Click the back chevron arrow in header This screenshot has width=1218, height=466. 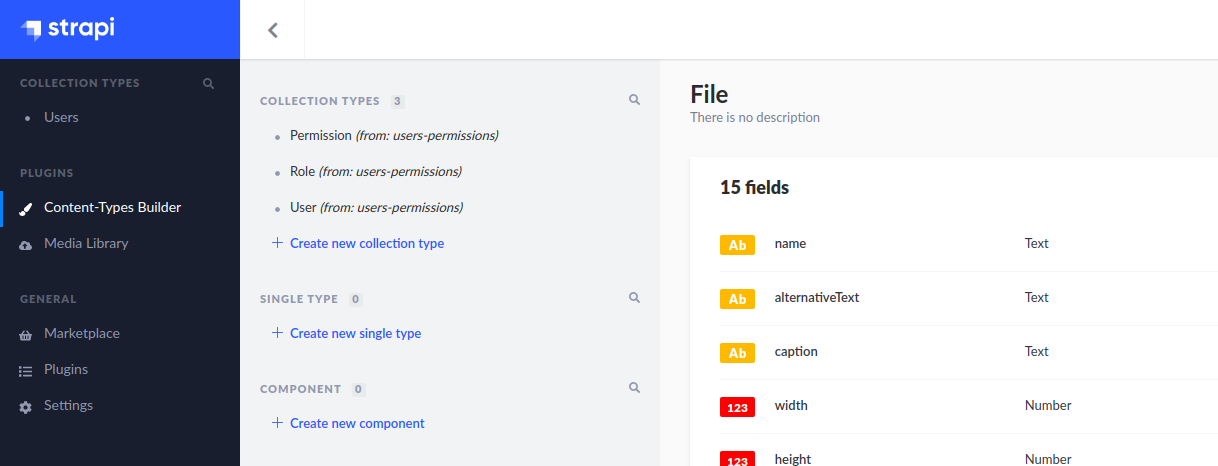click(x=273, y=30)
